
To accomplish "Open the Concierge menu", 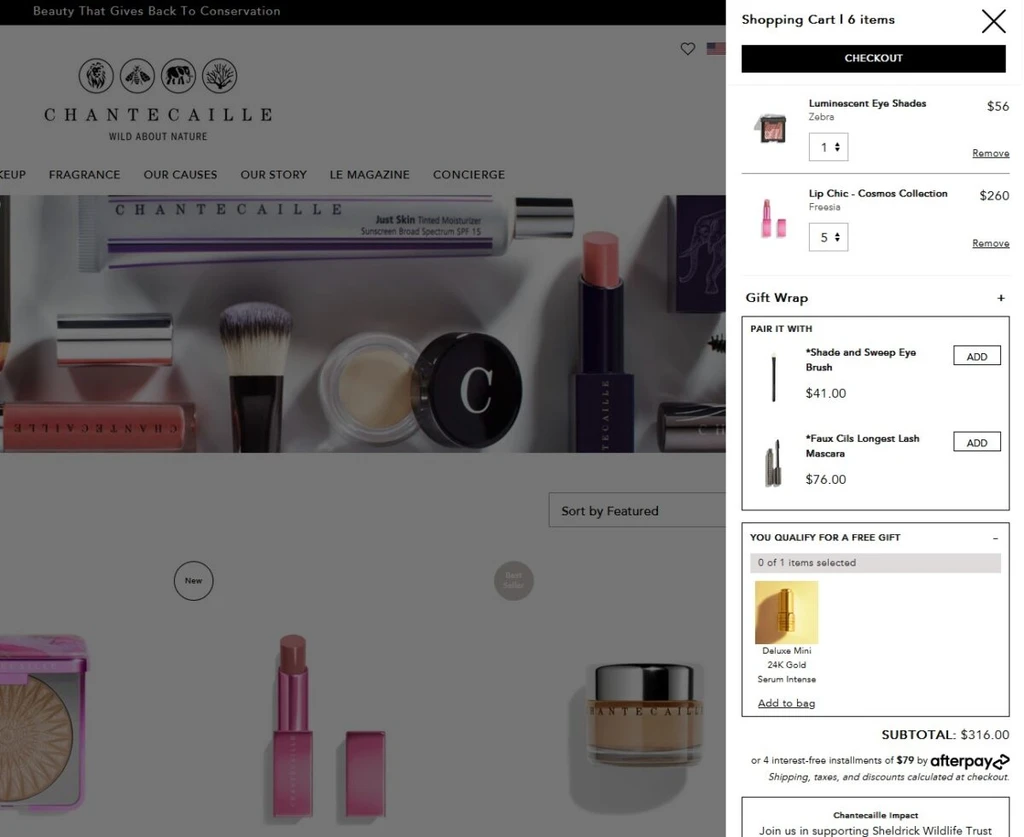I will (x=469, y=175).
